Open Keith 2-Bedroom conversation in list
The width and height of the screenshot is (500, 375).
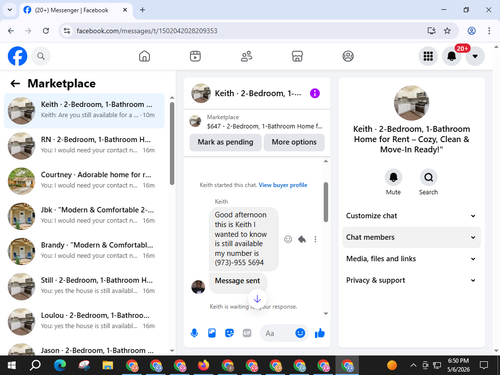tap(84, 111)
